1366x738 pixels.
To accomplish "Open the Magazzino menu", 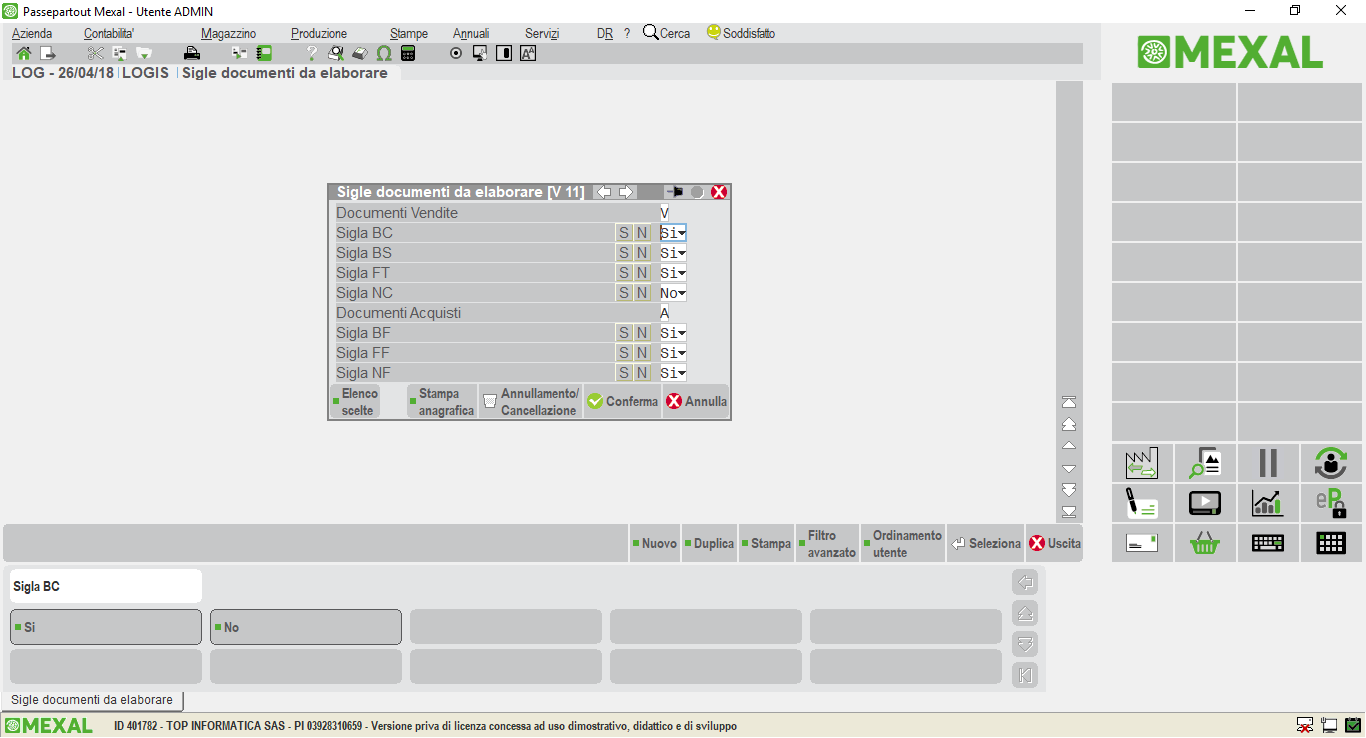I will pos(228,33).
